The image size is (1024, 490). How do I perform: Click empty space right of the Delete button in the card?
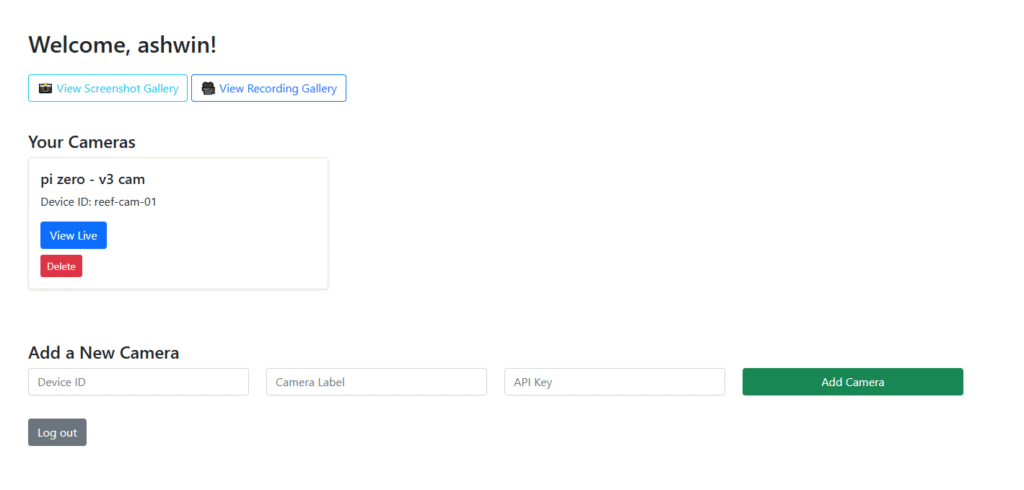[200, 266]
